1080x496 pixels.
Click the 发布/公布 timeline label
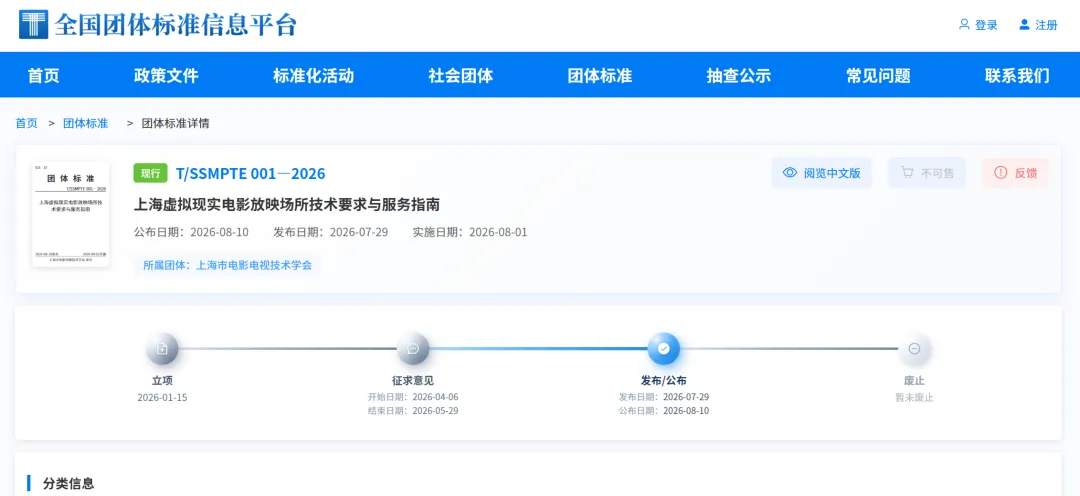tap(663, 380)
